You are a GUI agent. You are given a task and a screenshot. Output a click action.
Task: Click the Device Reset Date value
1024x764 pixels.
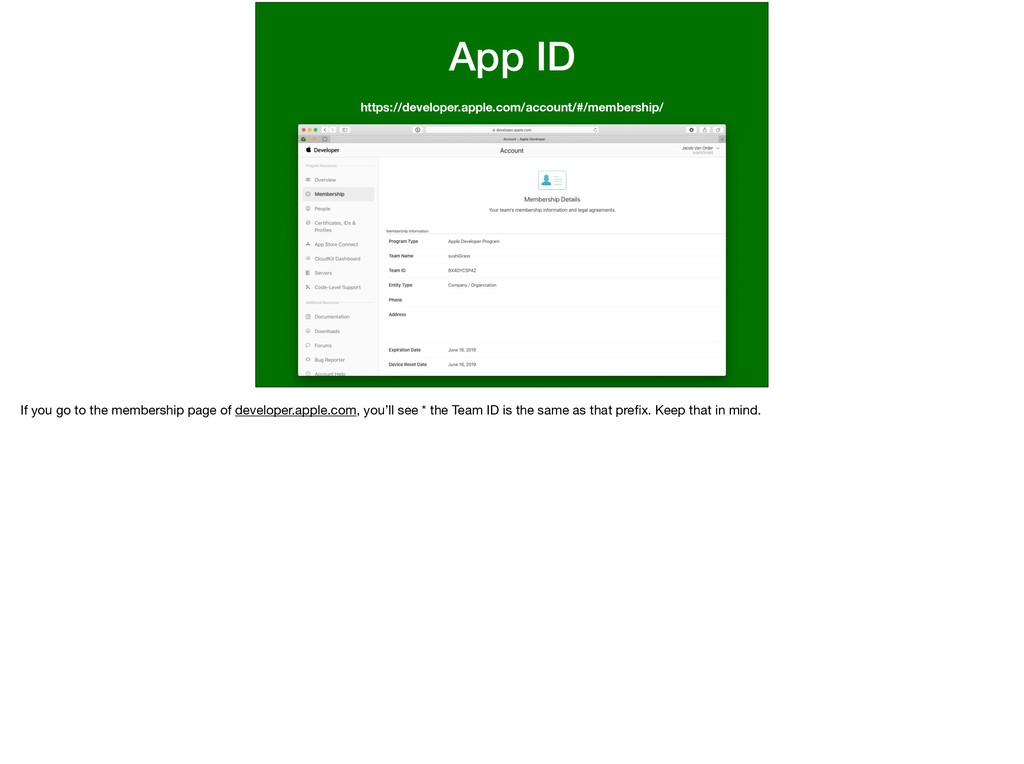[x=462, y=364]
